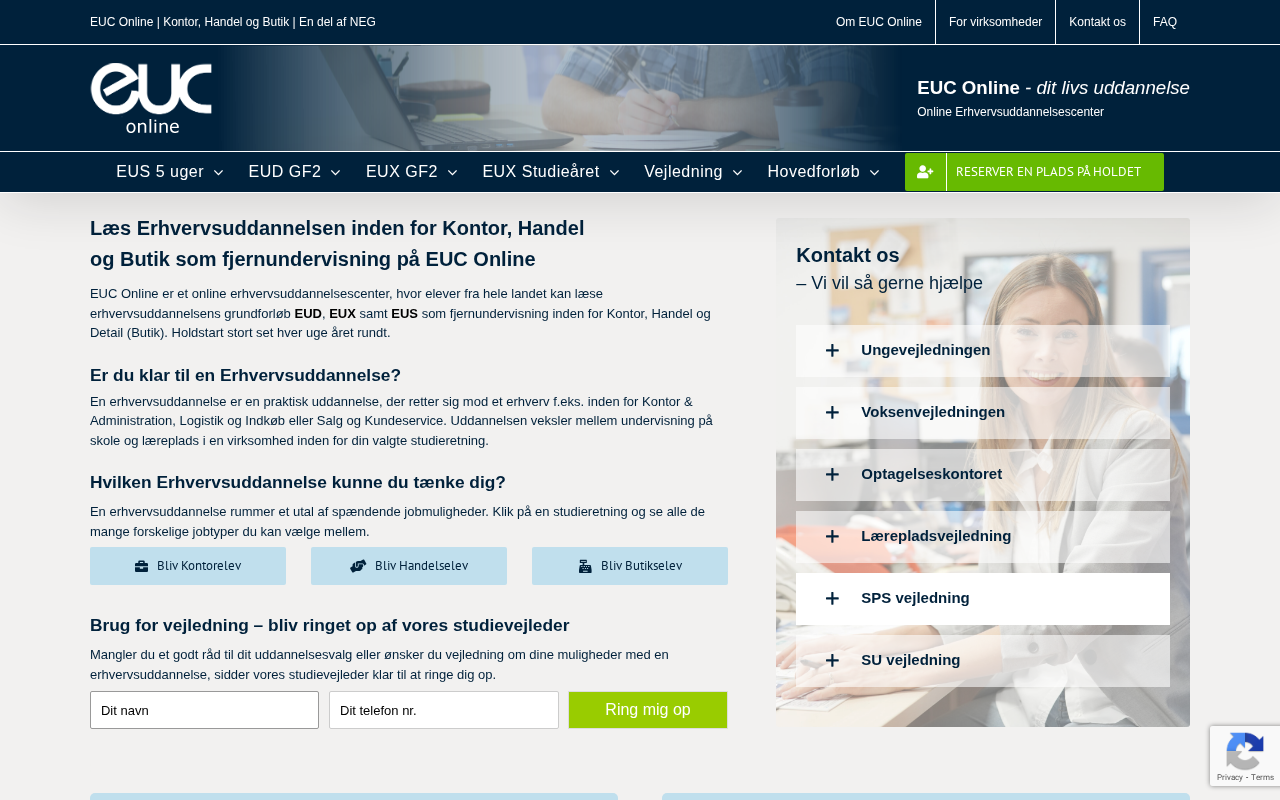Click the briefcase icon on Bliv Kontorelev

[x=142, y=566]
